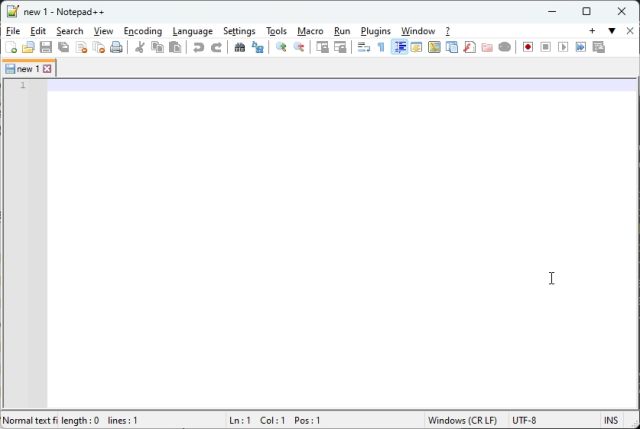The image size is (640, 429).
Task: Click the Open file folder icon
Action: (x=28, y=47)
